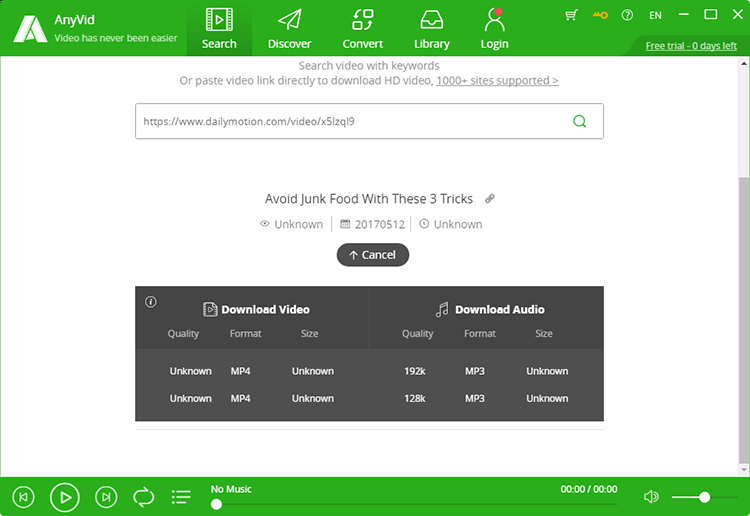
Task: Click the Download Audio header
Action: [490, 309]
